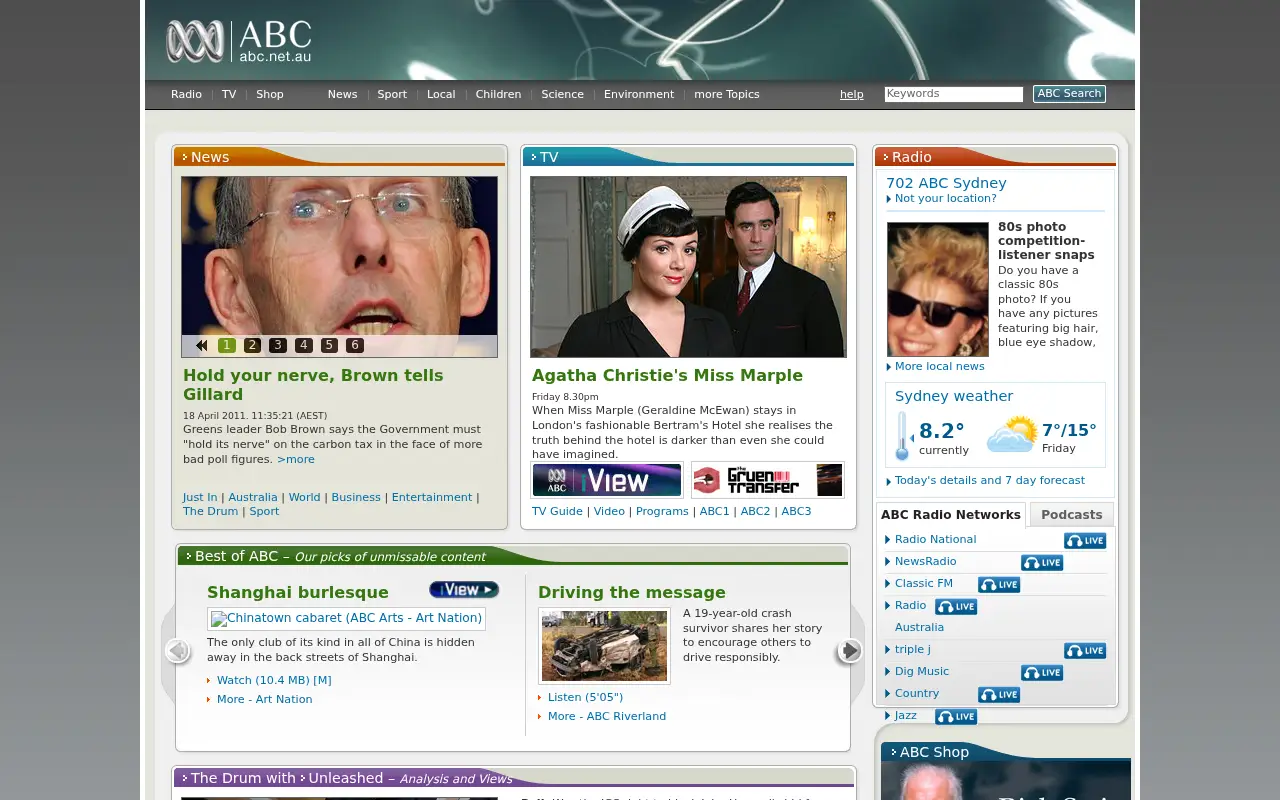Image resolution: width=1280 pixels, height=800 pixels.
Task: Open Local in top navigation
Action: click(x=441, y=94)
